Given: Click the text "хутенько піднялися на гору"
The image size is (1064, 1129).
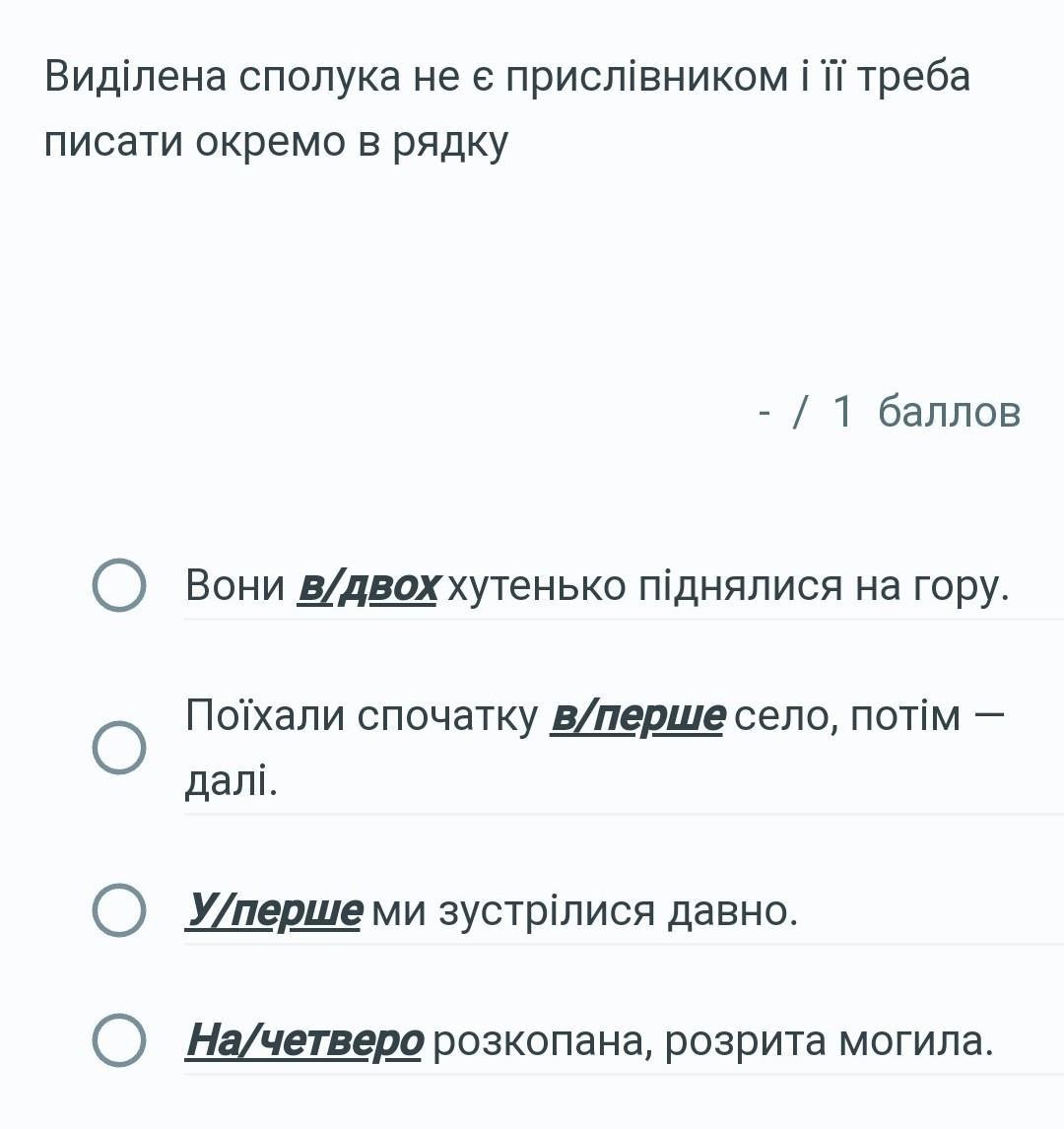Looking at the screenshot, I should coord(728,586).
